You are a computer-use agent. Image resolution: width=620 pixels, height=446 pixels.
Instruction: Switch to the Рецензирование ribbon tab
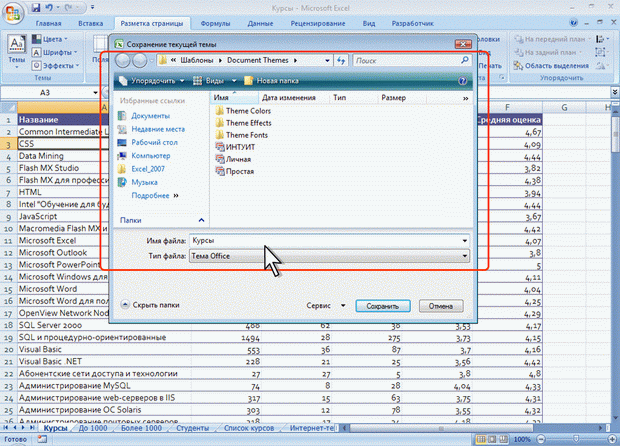pyautogui.click(x=318, y=23)
